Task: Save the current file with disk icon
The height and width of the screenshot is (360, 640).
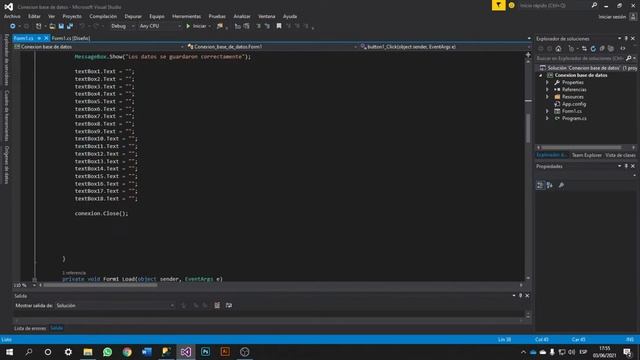Action: click(61, 26)
